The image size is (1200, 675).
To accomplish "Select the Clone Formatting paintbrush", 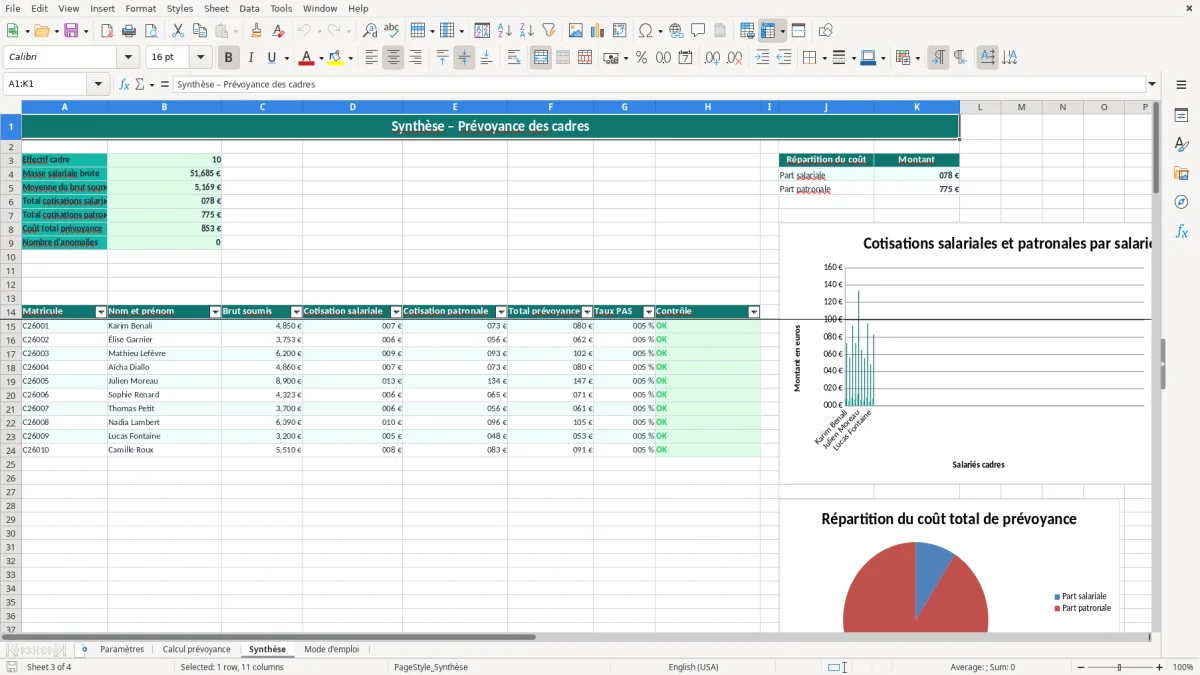I will [x=257, y=31].
